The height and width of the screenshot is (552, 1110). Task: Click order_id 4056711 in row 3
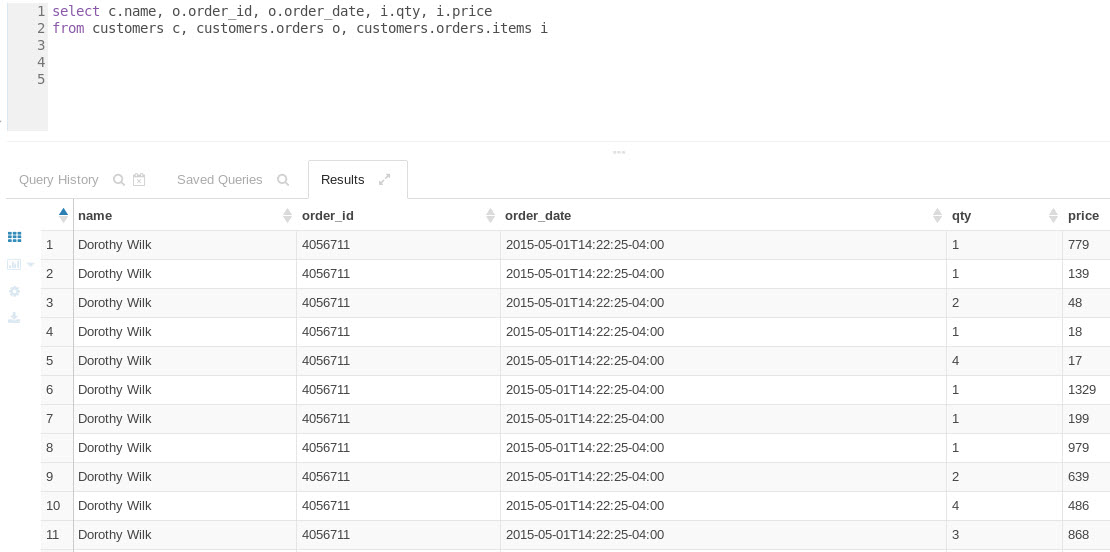point(326,303)
